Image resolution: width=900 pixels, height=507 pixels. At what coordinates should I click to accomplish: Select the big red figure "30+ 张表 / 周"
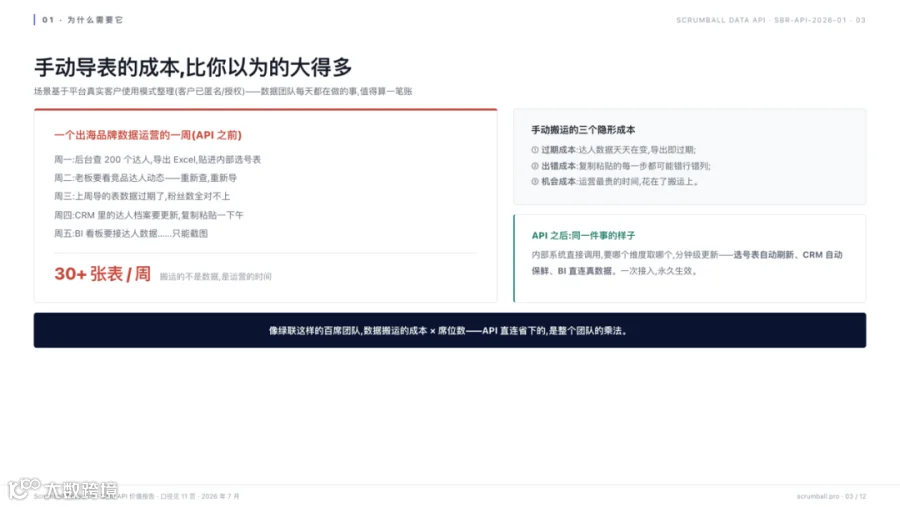pyautogui.click(x=103, y=274)
